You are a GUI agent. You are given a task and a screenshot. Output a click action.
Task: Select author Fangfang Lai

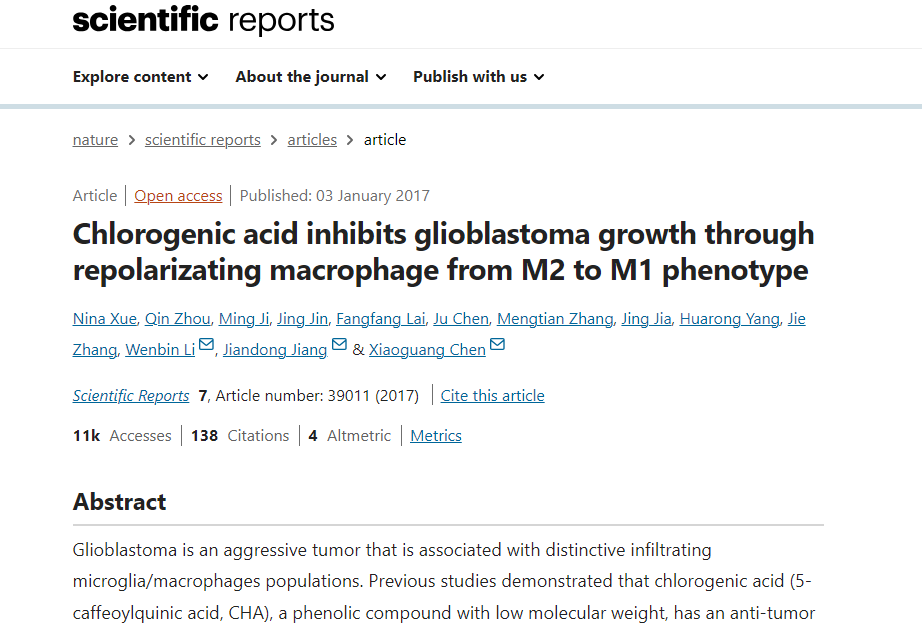[x=380, y=319]
